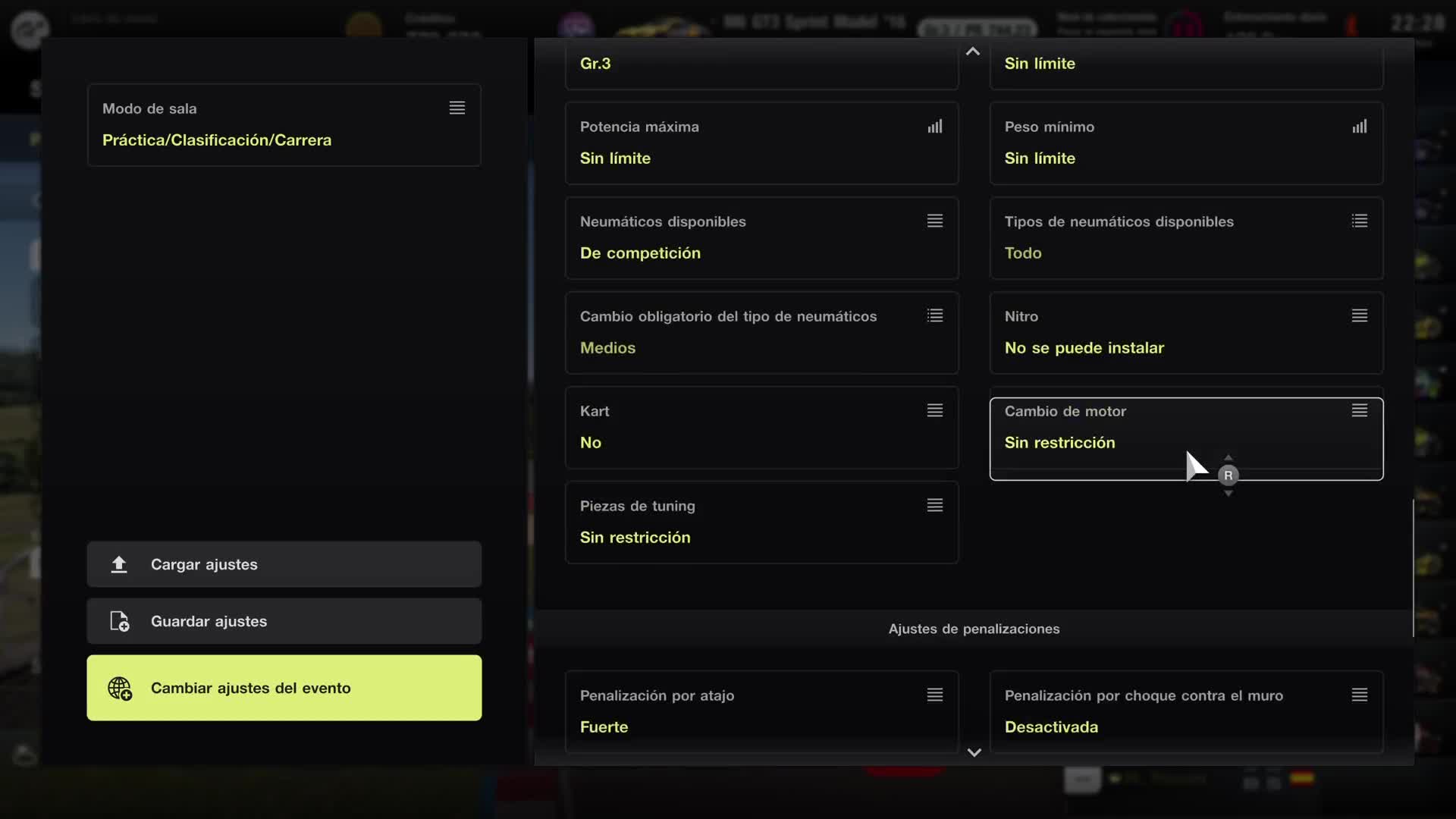The height and width of the screenshot is (819, 1456).
Task: Open the Cambio de motor Sin restricción option
Action: [1187, 438]
